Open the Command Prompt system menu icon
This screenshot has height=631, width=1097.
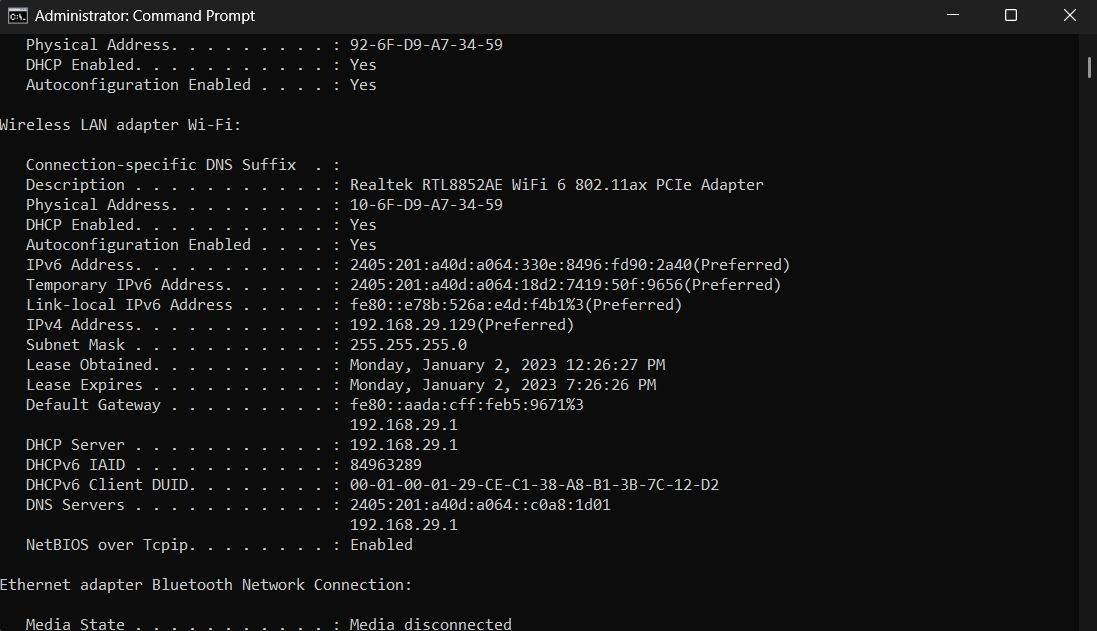point(17,15)
